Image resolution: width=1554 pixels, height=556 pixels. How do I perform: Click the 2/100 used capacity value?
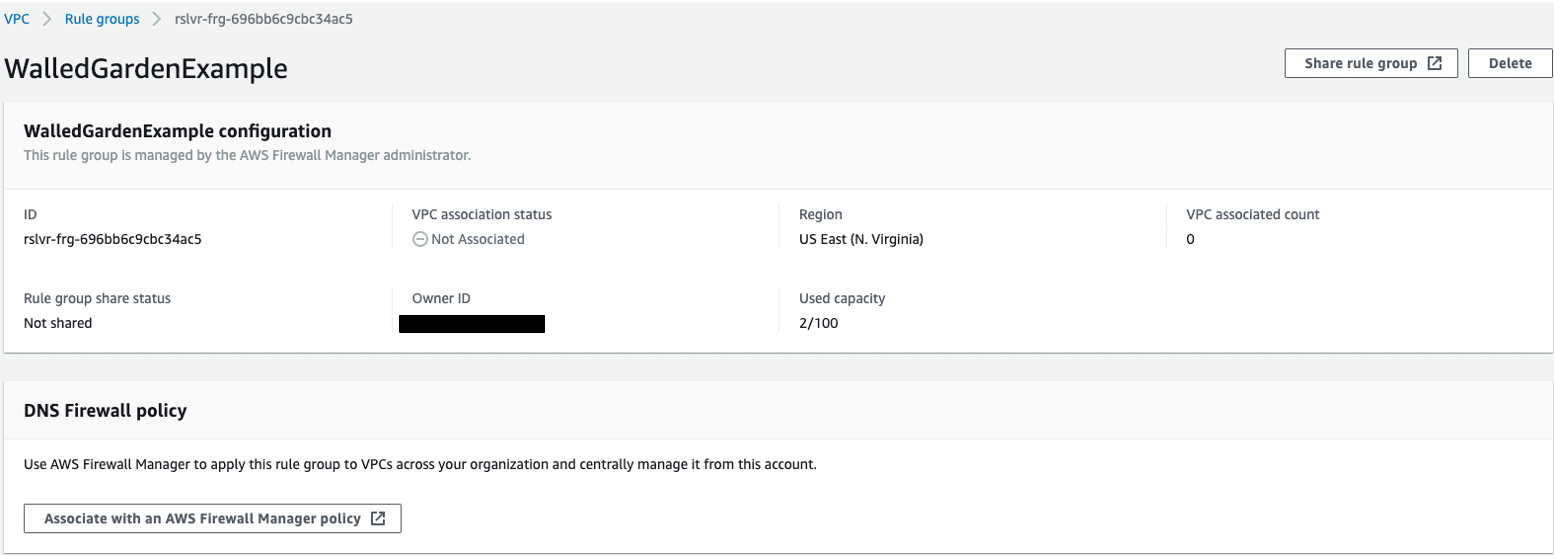click(x=820, y=323)
